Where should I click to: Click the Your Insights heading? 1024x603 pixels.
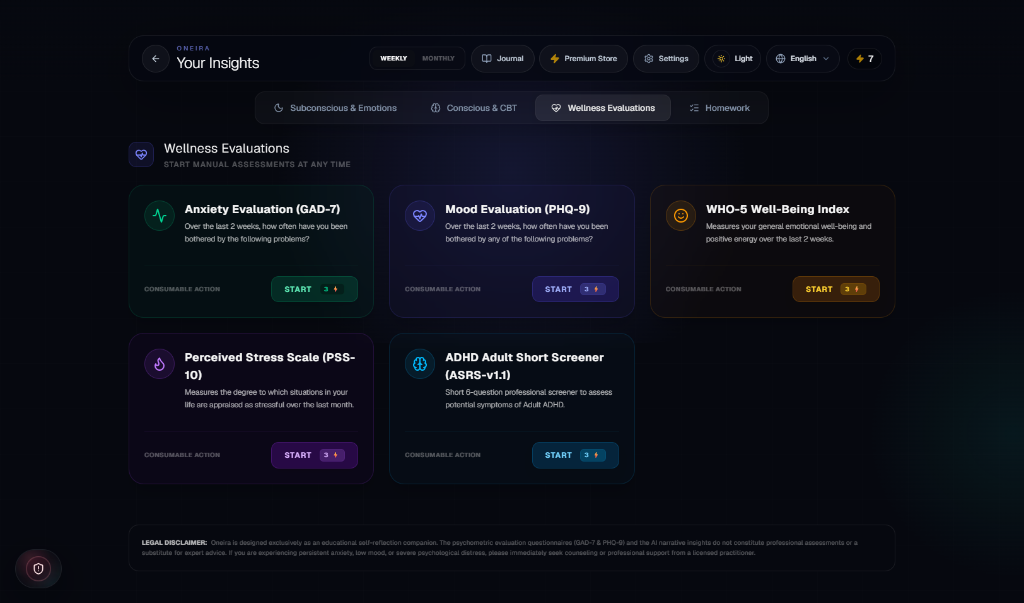[x=217, y=63]
